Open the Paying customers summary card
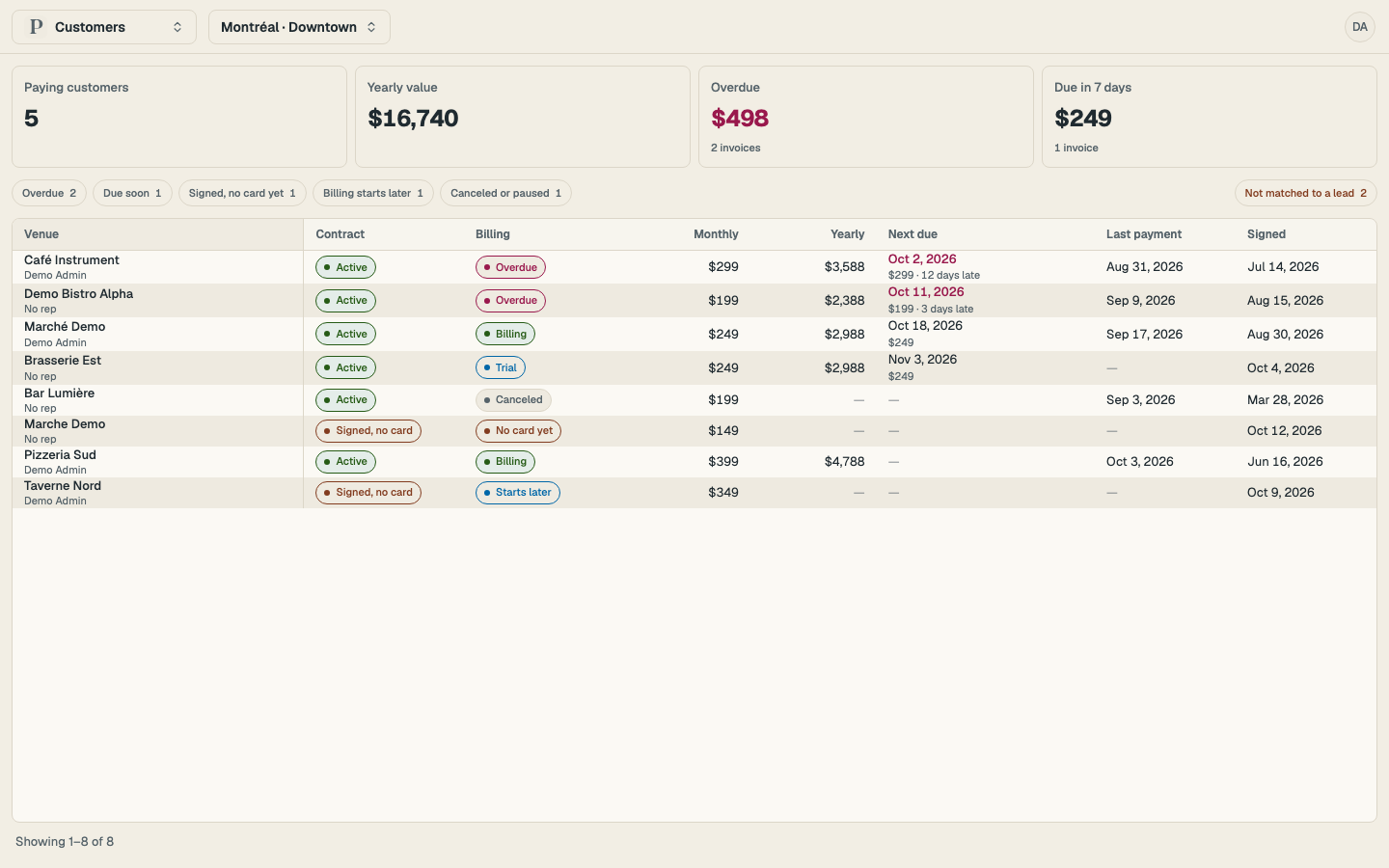This screenshot has width=1389, height=868. pos(178,117)
